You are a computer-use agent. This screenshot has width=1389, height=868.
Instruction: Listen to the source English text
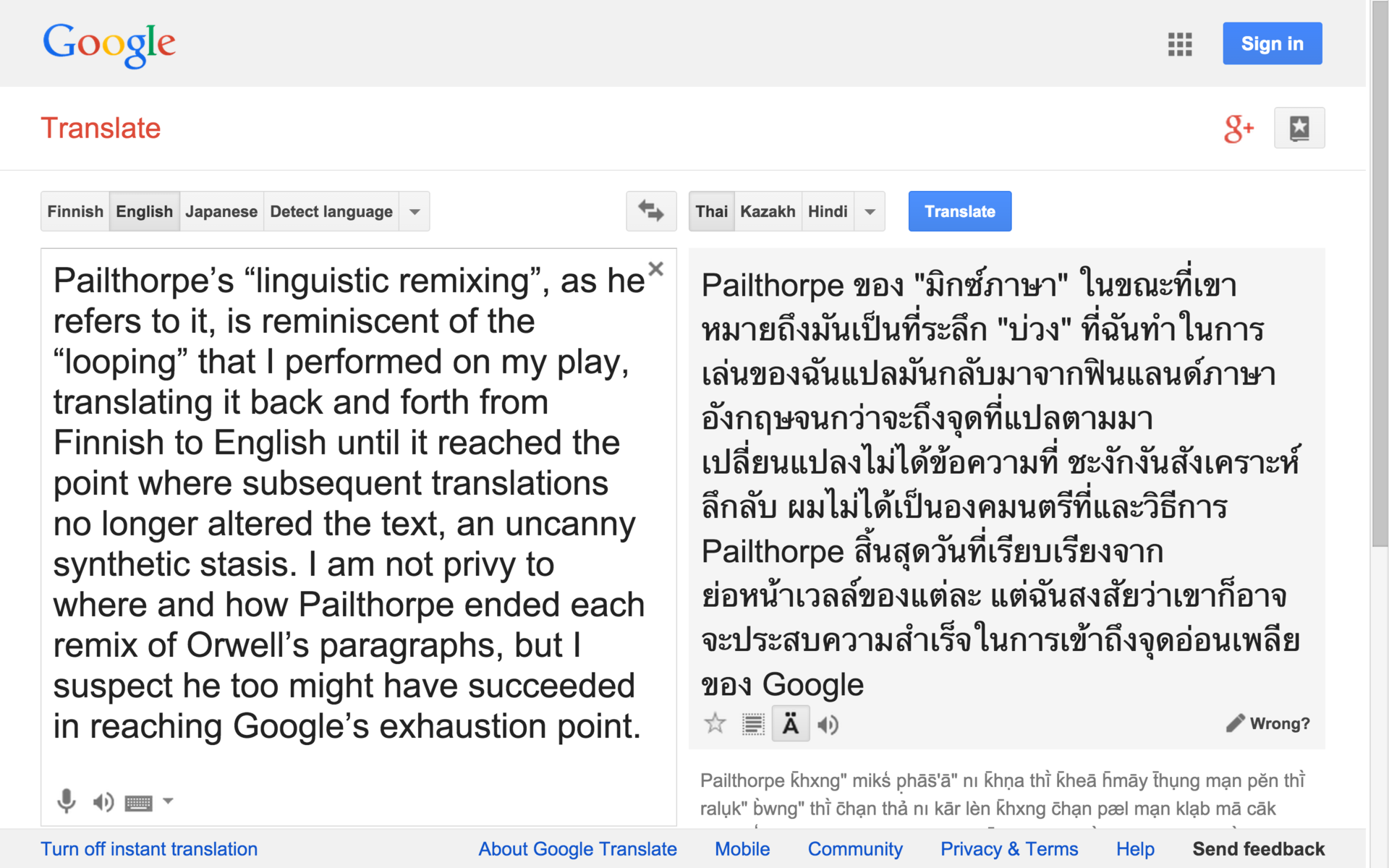(103, 801)
